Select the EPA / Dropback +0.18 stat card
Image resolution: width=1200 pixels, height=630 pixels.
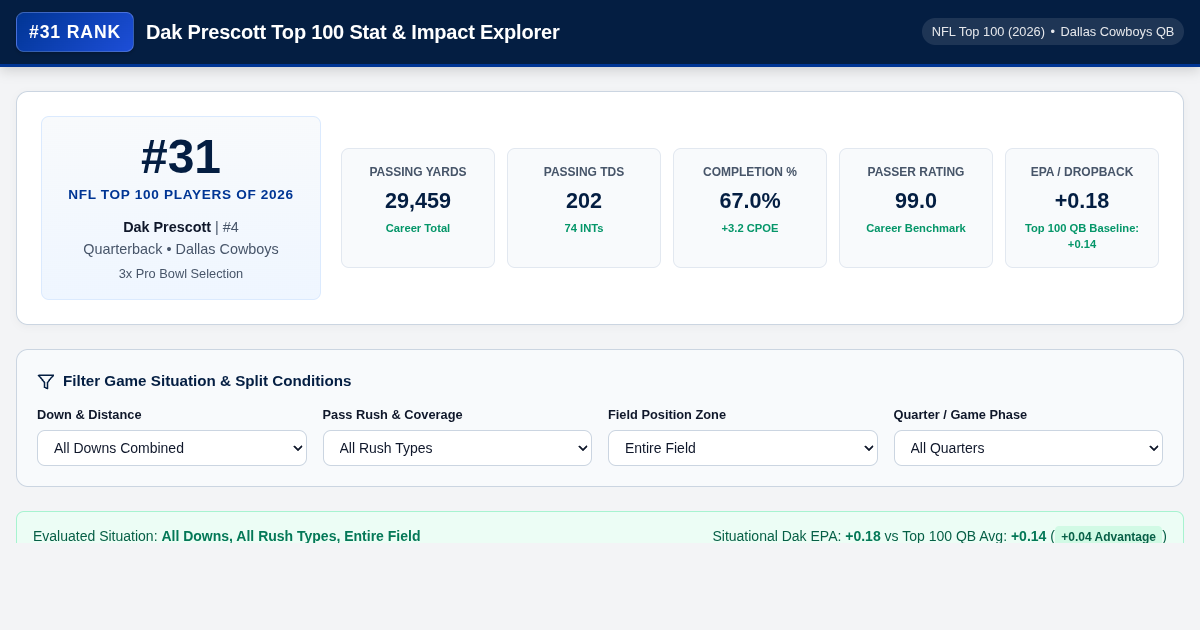click(x=1082, y=208)
